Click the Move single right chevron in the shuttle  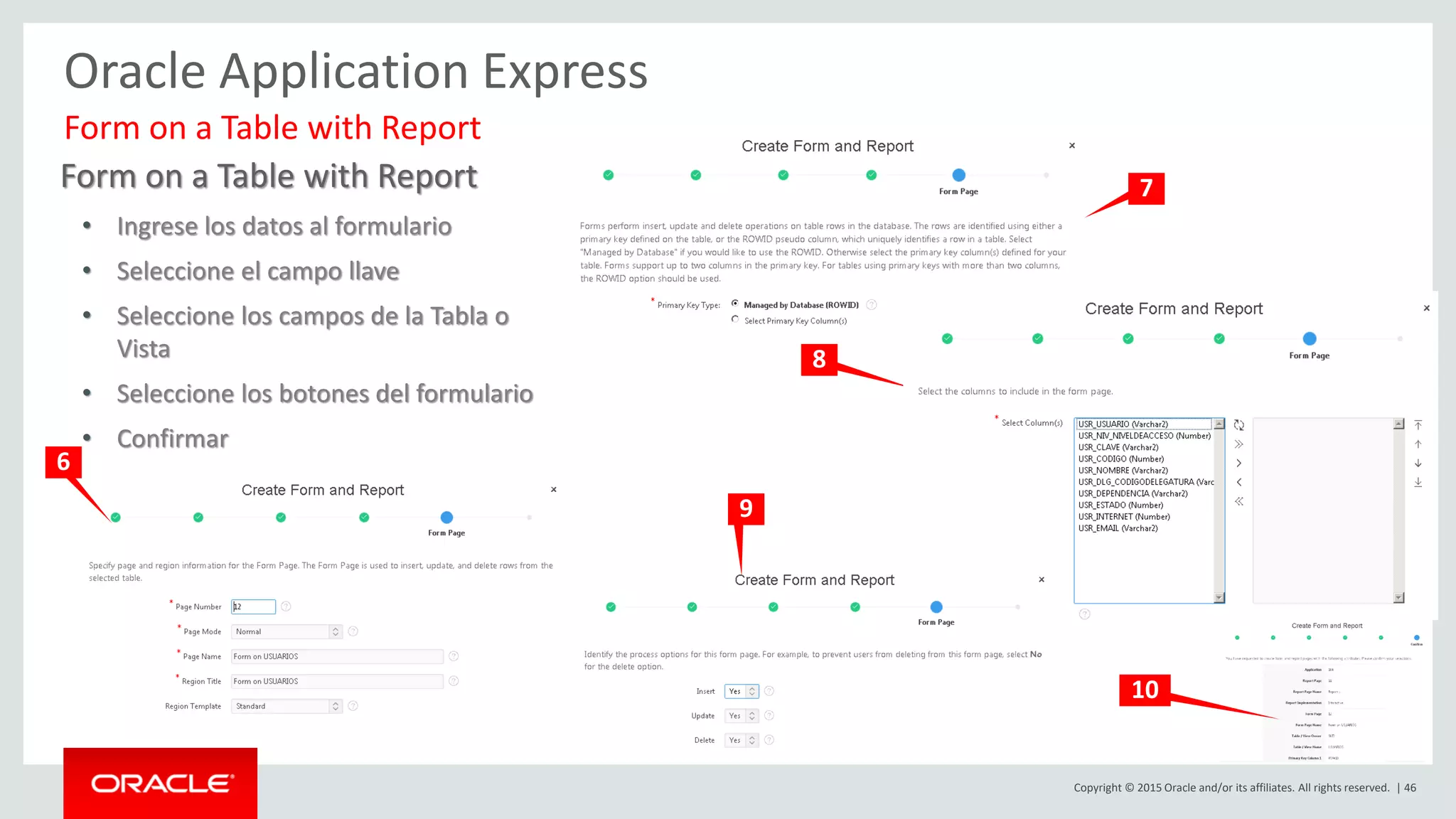[x=1239, y=464]
